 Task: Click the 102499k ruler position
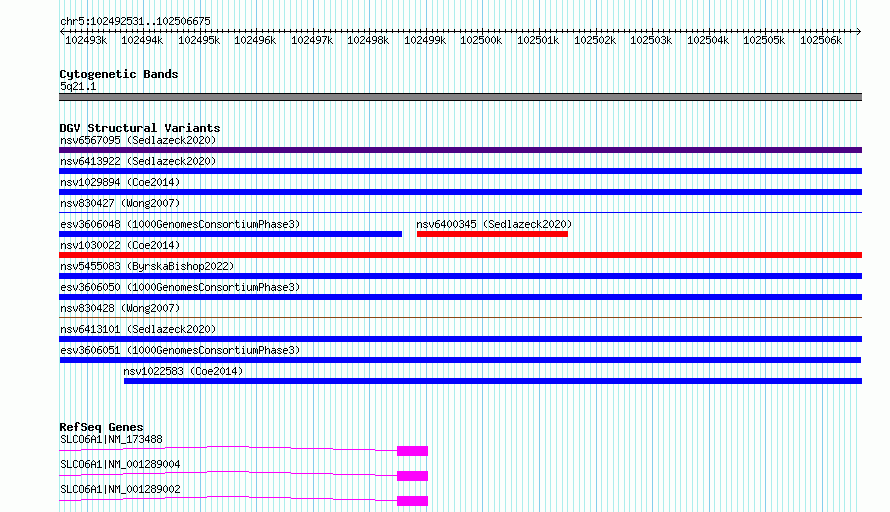425,40
